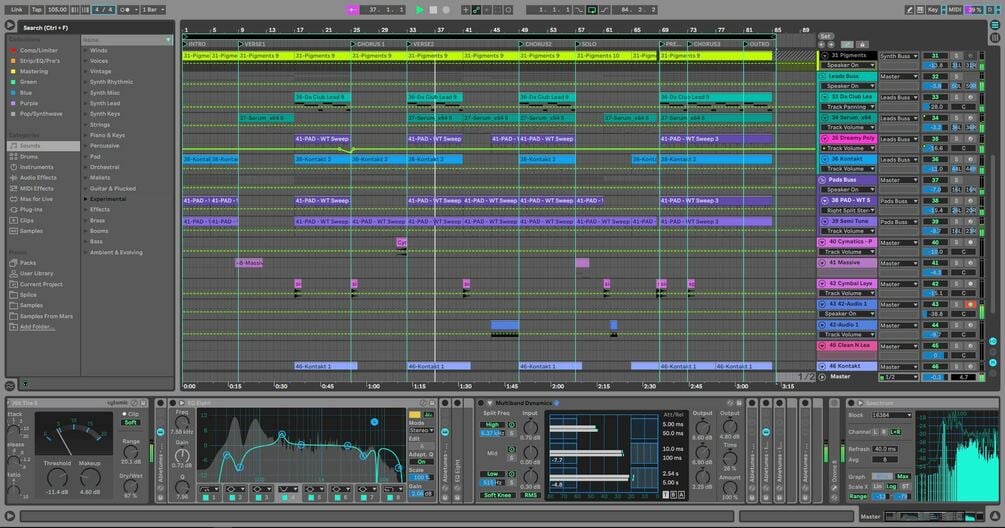This screenshot has height=528, width=1005.
Task: Unfold Pads Buss group track
Action: click(x=822, y=180)
